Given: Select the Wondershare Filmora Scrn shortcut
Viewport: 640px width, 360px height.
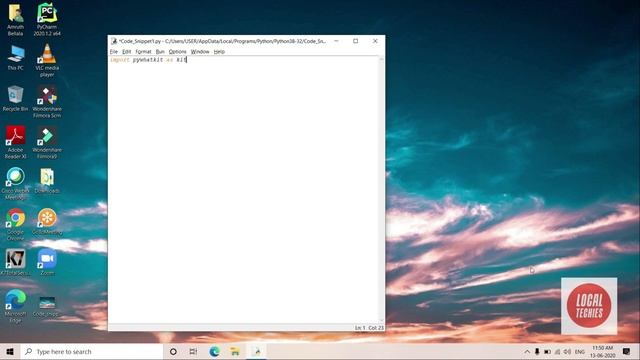Looking at the screenshot, I should point(47,101).
